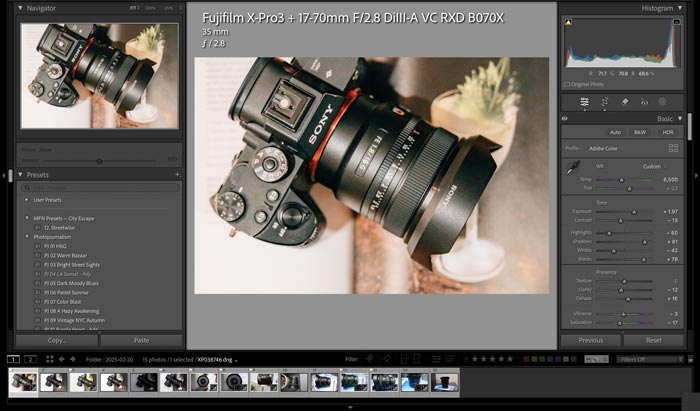700x411 pixels.
Task: Click the Auto tone button
Action: click(x=615, y=133)
